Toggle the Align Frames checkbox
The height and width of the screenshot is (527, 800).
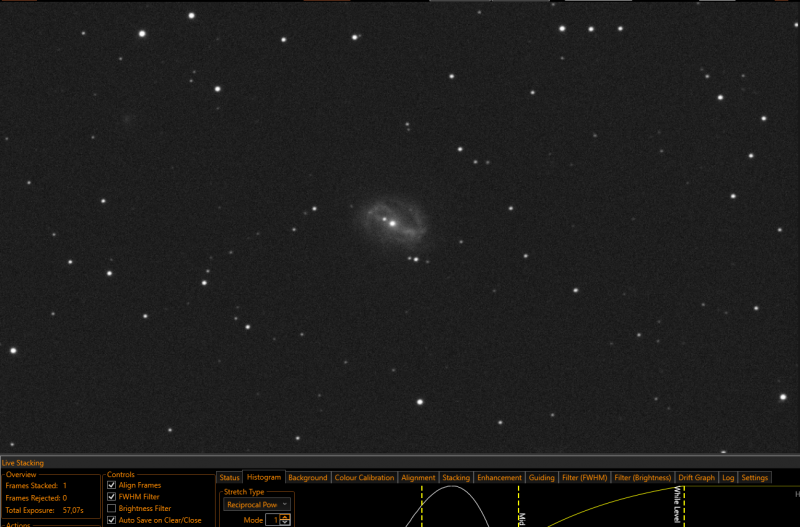(111, 485)
